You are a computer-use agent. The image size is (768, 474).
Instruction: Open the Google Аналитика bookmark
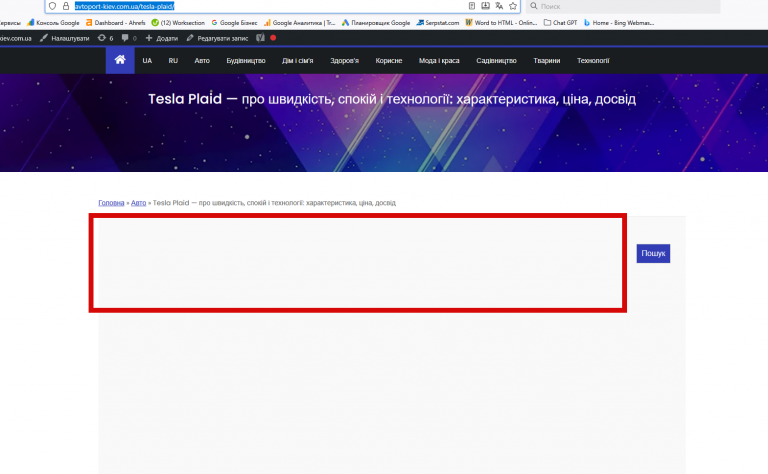(x=299, y=23)
